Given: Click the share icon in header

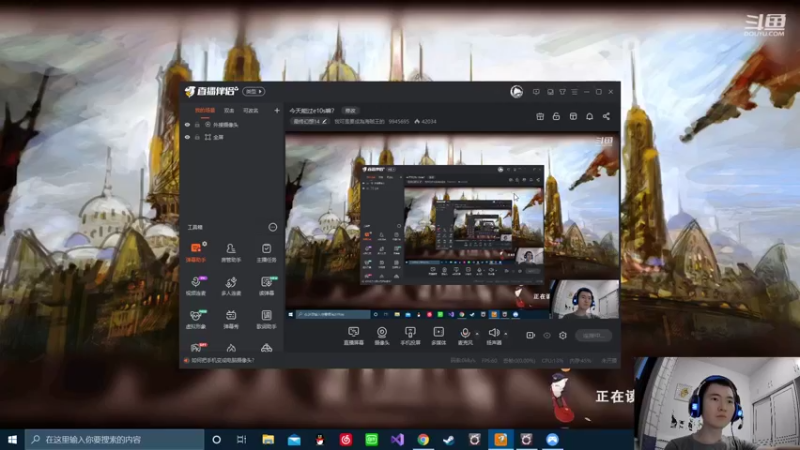Looking at the screenshot, I should [606, 116].
